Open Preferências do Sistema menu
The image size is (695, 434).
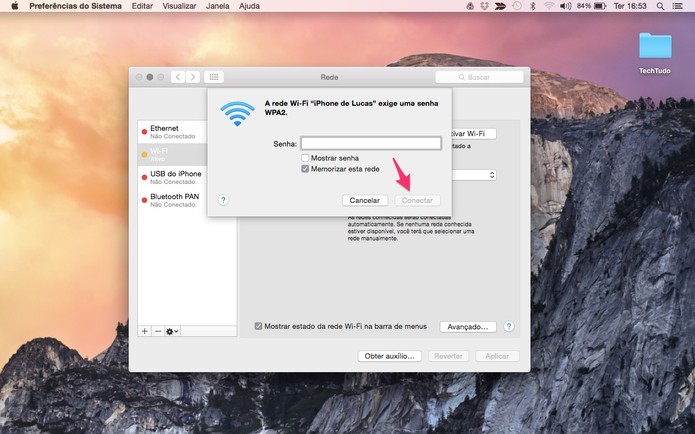coord(75,6)
